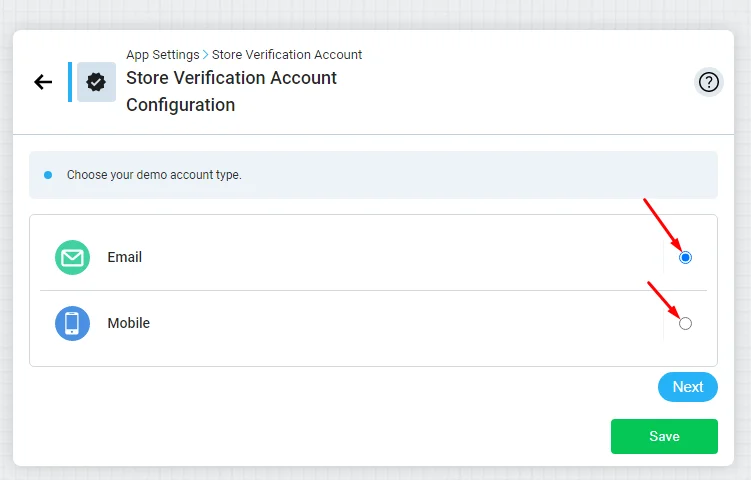Click the Mobile option label
This screenshot has width=751, height=480.
click(x=128, y=323)
